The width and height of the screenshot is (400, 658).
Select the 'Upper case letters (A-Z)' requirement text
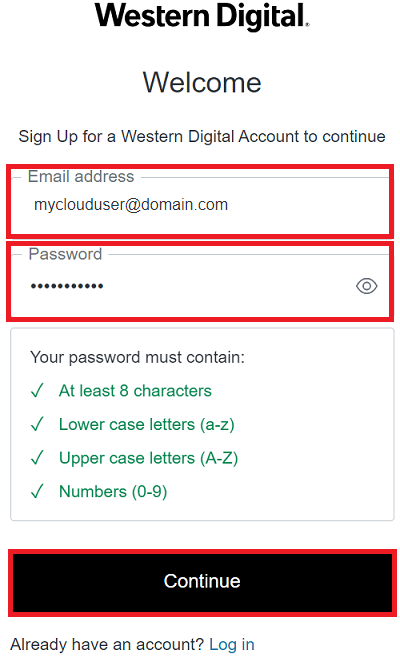click(149, 458)
